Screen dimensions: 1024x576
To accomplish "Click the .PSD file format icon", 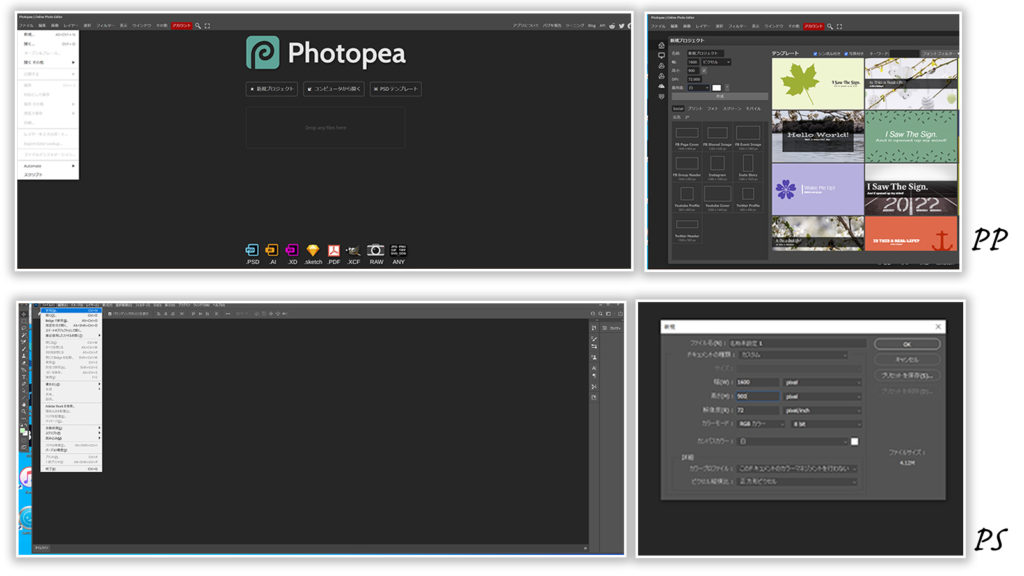I will (x=252, y=250).
